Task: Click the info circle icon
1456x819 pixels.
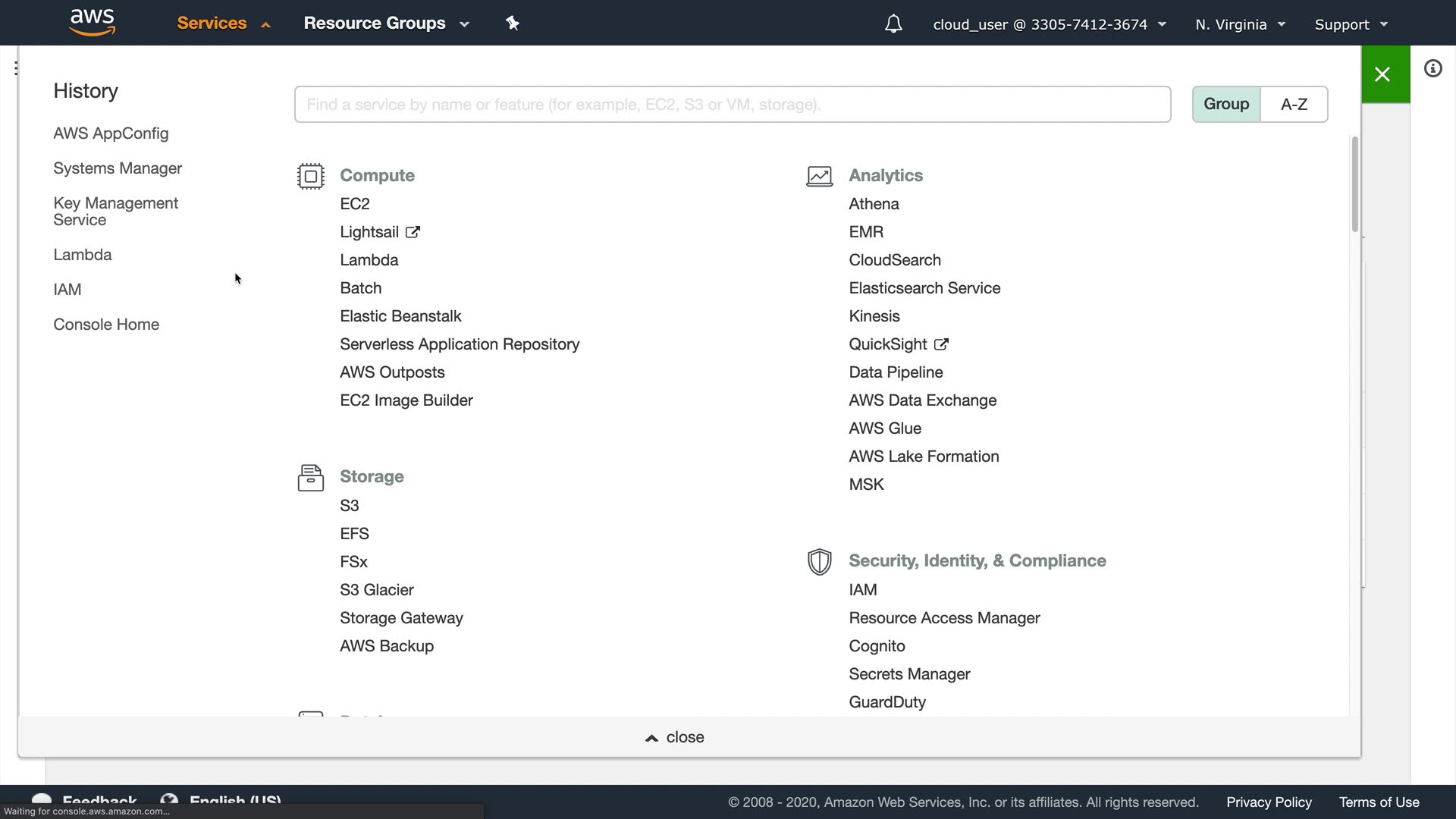Action: click(1432, 69)
